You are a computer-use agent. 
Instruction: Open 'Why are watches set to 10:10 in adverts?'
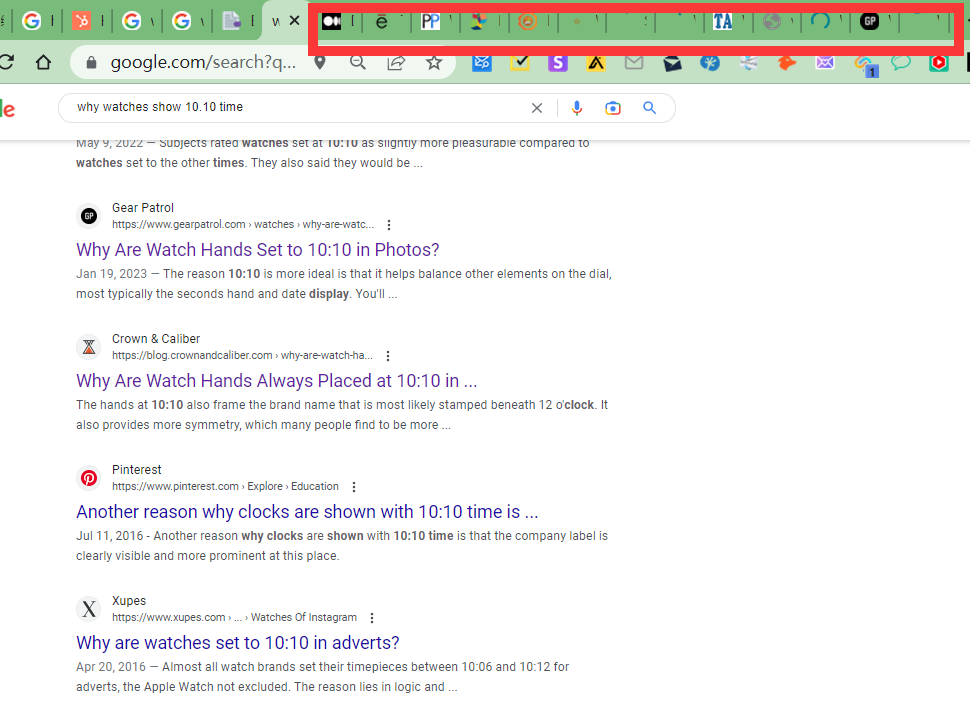(238, 643)
